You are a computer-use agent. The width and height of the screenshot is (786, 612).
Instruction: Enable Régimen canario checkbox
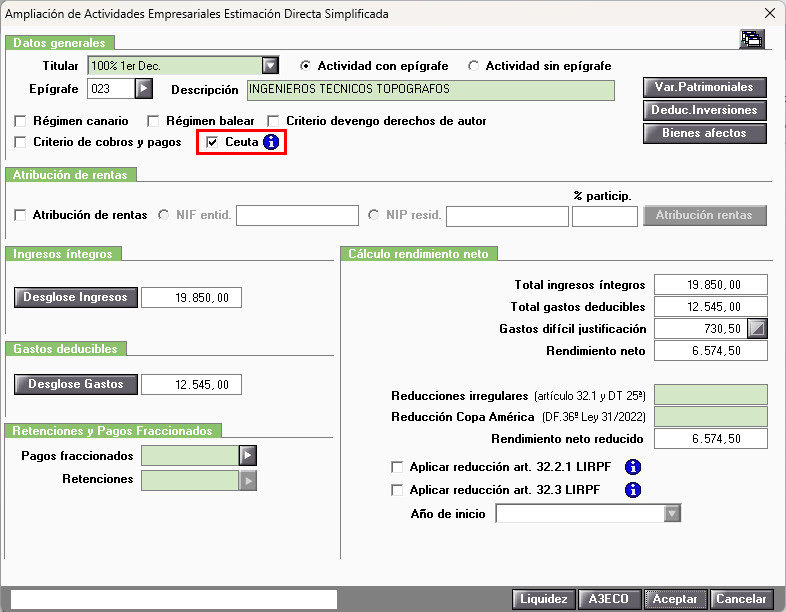[x=20, y=121]
